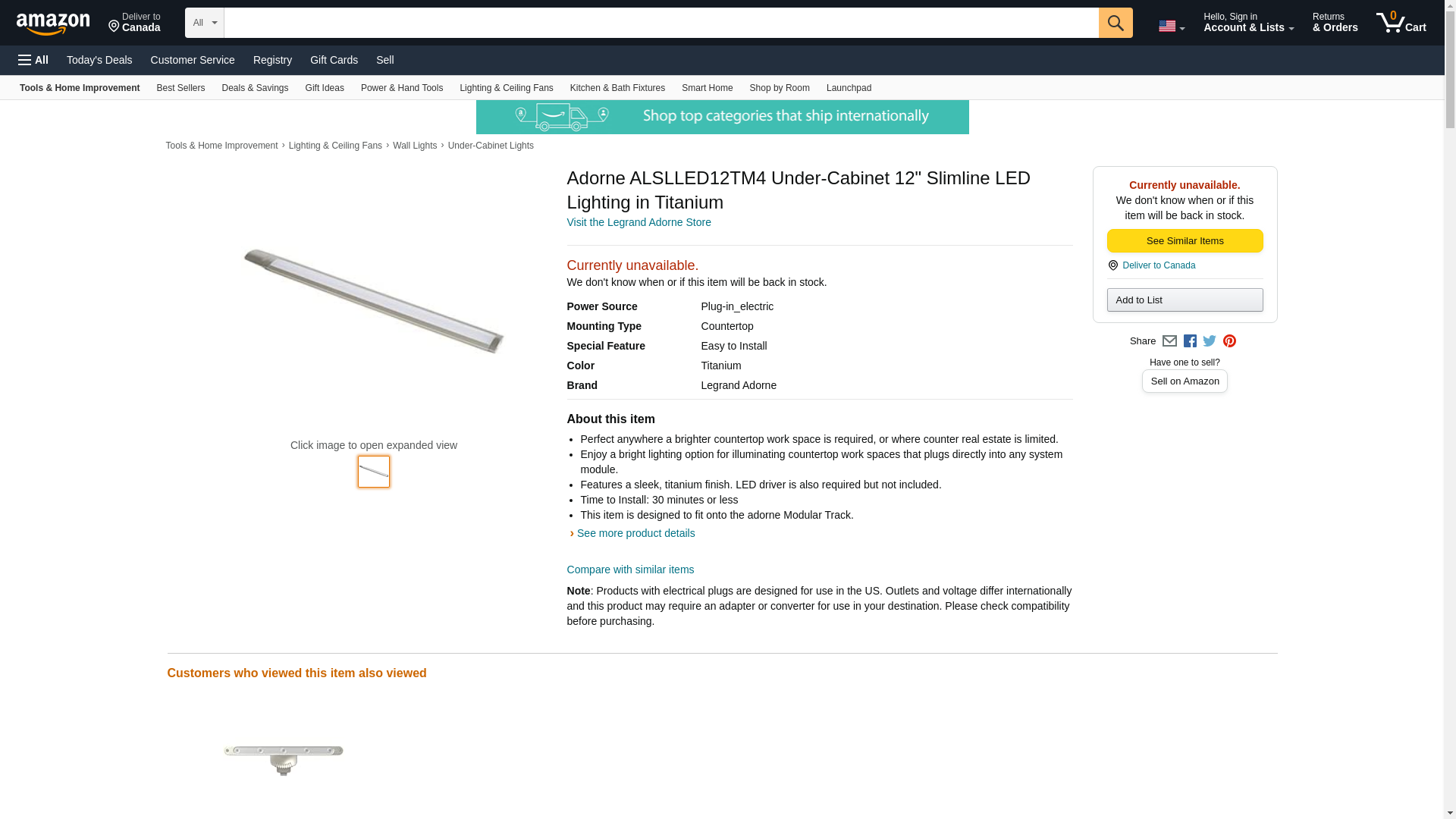1456x819 pixels.
Task: Open Today's Deals in navigation bar
Action: [x=99, y=60]
